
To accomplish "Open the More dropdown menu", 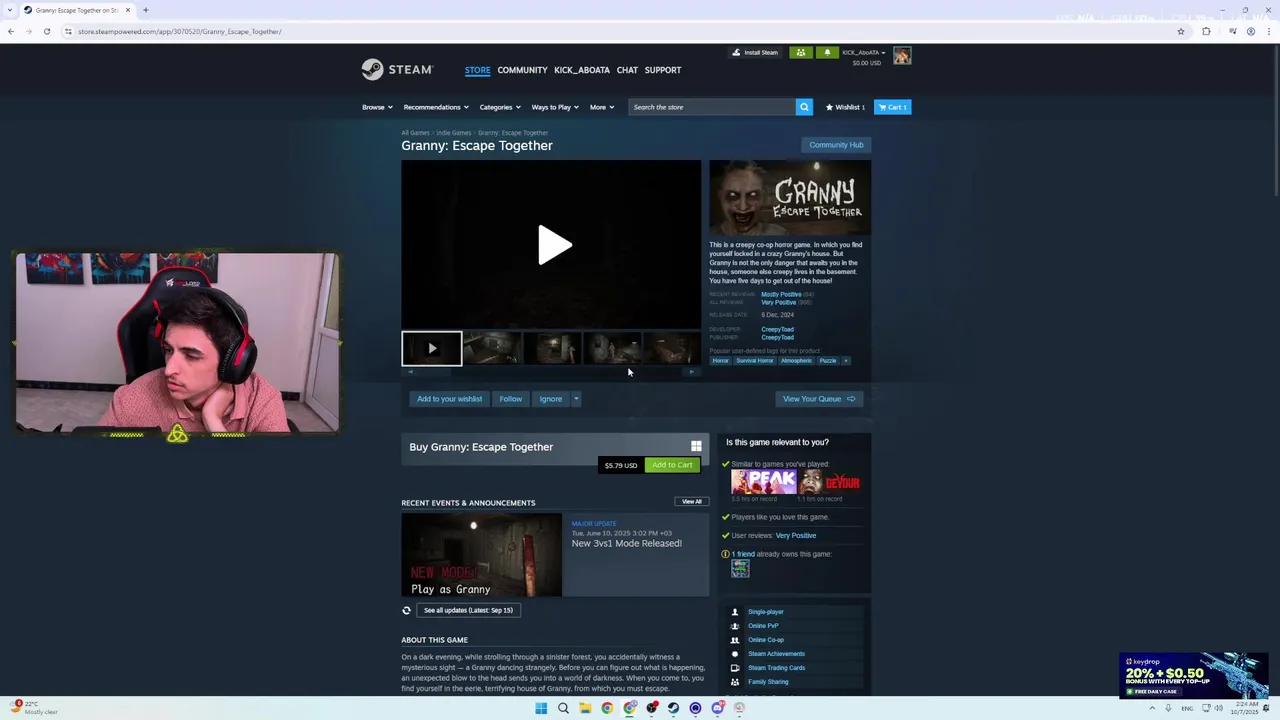I will [x=602, y=107].
